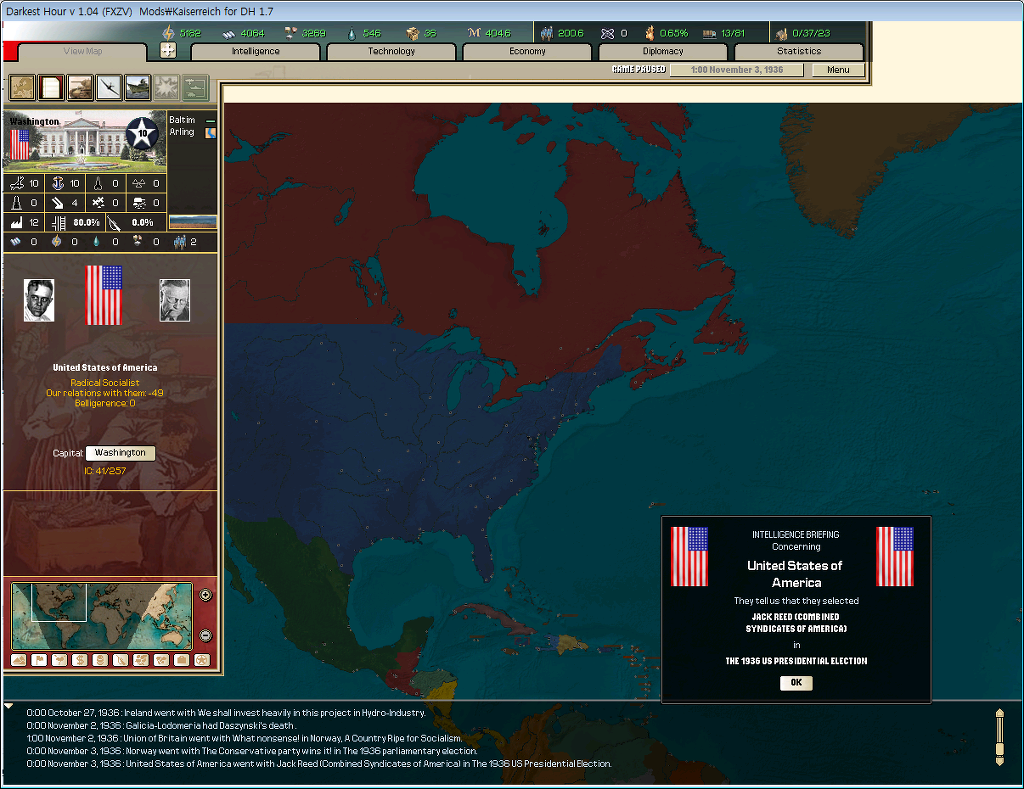This screenshot has width=1024, height=789.
Task: Click the right leader portrait with pipe
Action: [x=174, y=300]
